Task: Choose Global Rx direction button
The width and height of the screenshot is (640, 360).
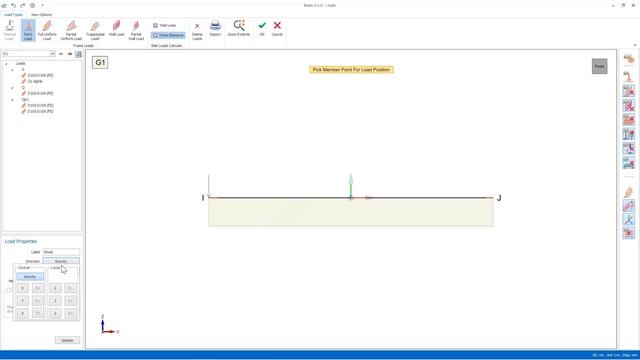Action: (x=38, y=288)
